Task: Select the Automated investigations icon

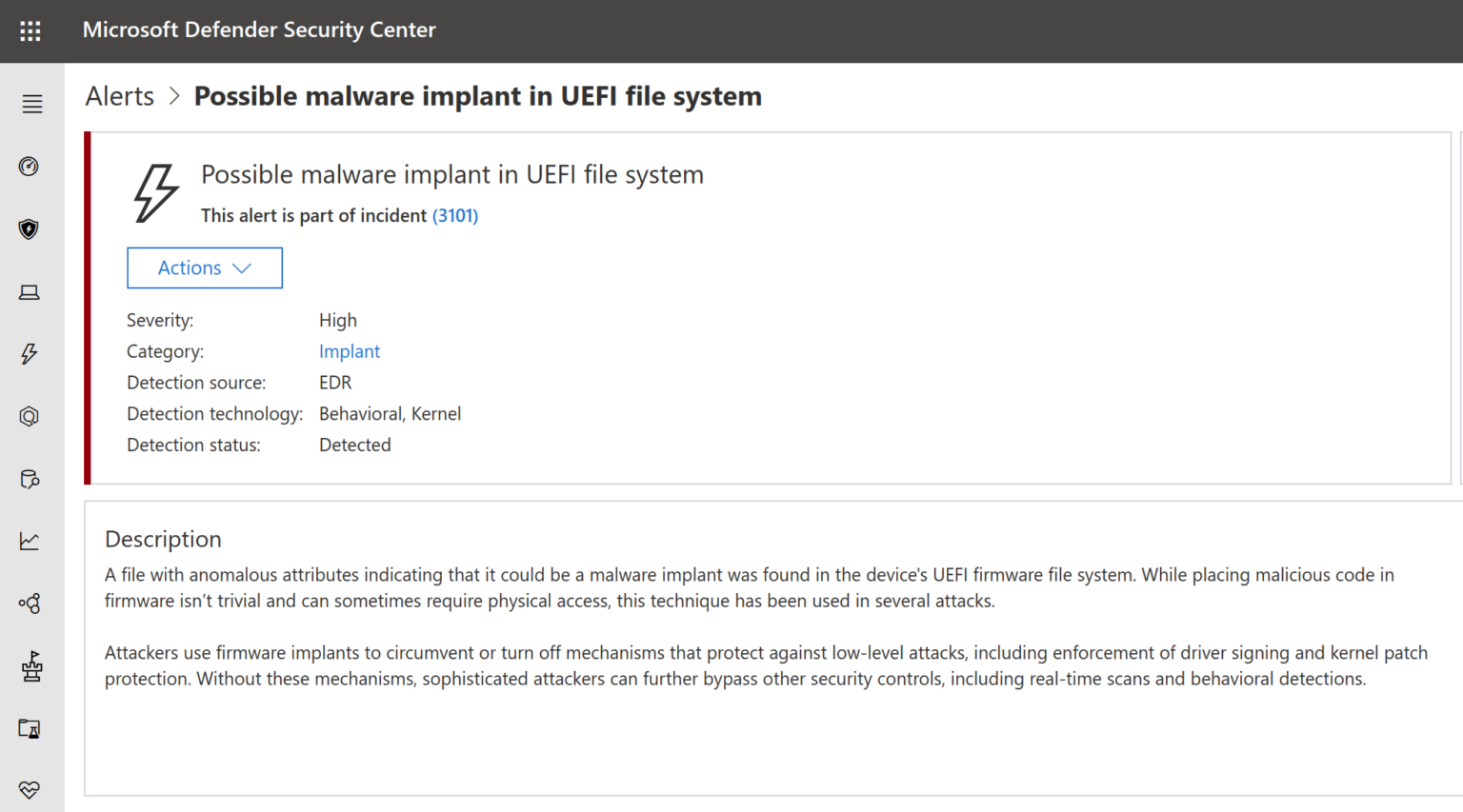Action: click(29, 416)
